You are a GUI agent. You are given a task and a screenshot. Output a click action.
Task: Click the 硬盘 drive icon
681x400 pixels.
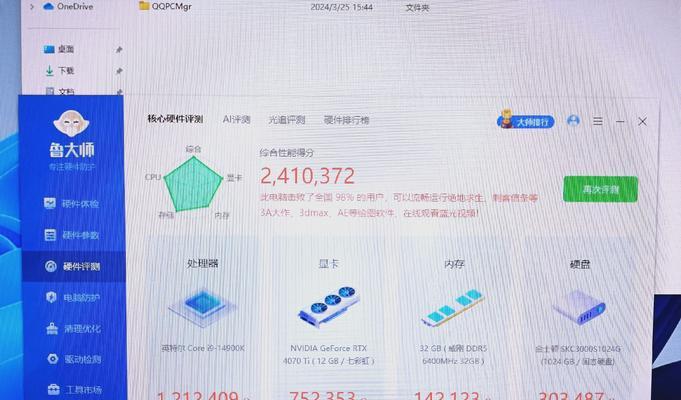(579, 307)
